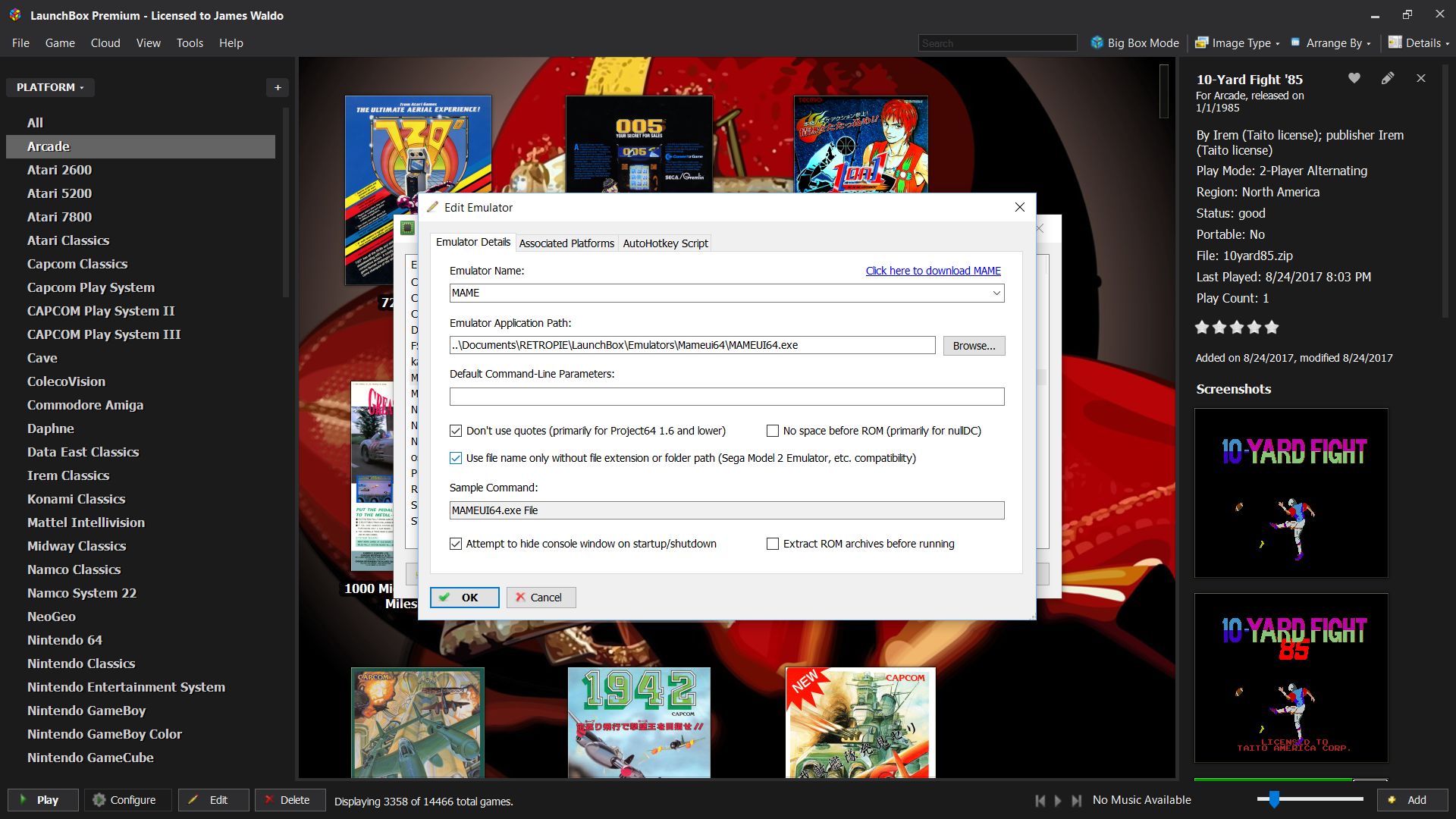Image resolution: width=1456 pixels, height=819 pixels.
Task: Select the 1942 game box art
Action: 639,723
